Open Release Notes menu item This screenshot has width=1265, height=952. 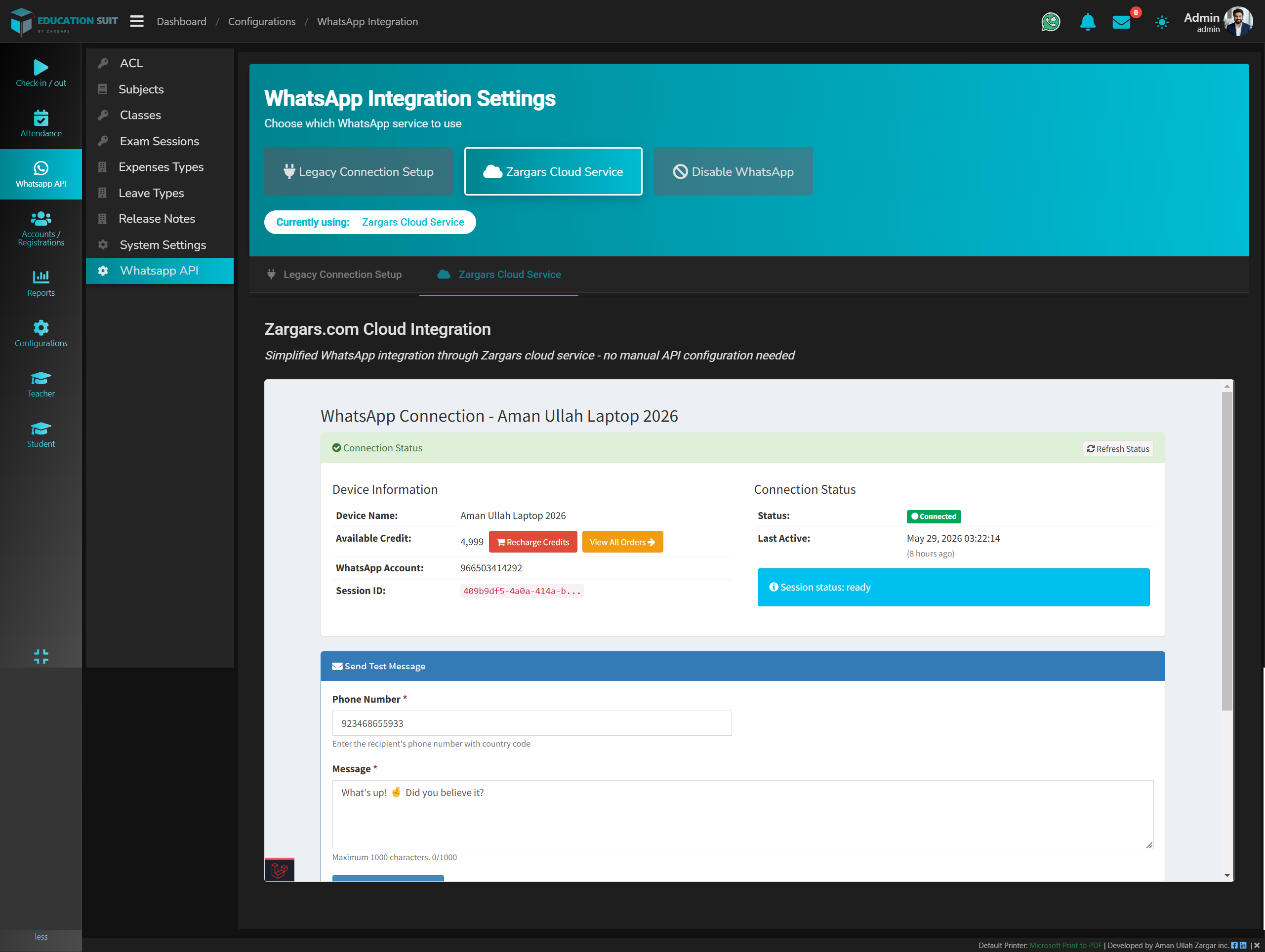tap(160, 218)
